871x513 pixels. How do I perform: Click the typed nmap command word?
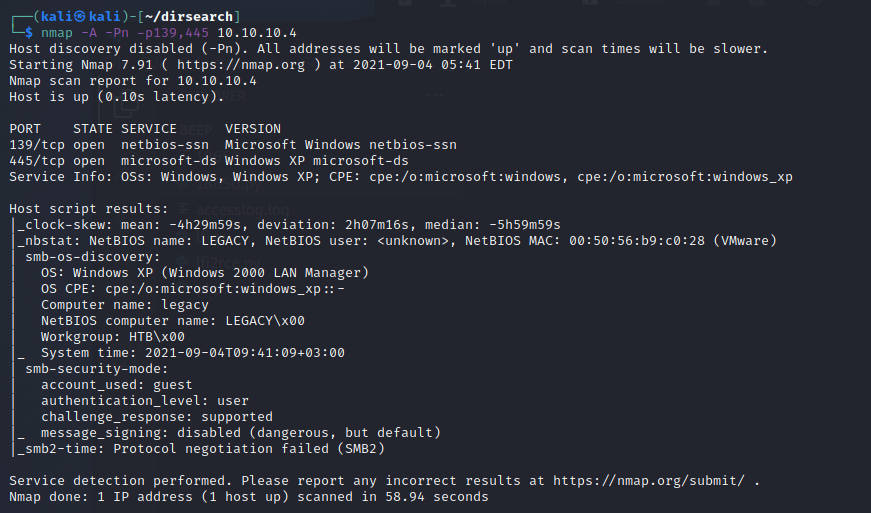click(57, 33)
